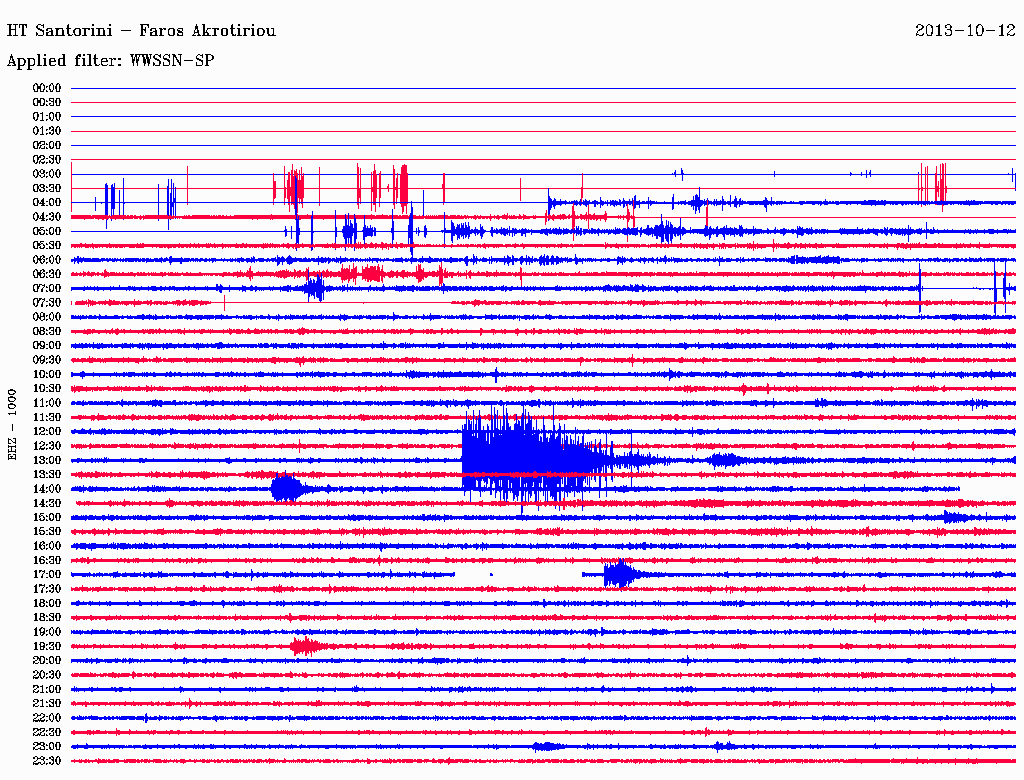Click the HT Santorini station title
Image resolution: width=1024 pixels, height=780 pixels.
coord(141,31)
